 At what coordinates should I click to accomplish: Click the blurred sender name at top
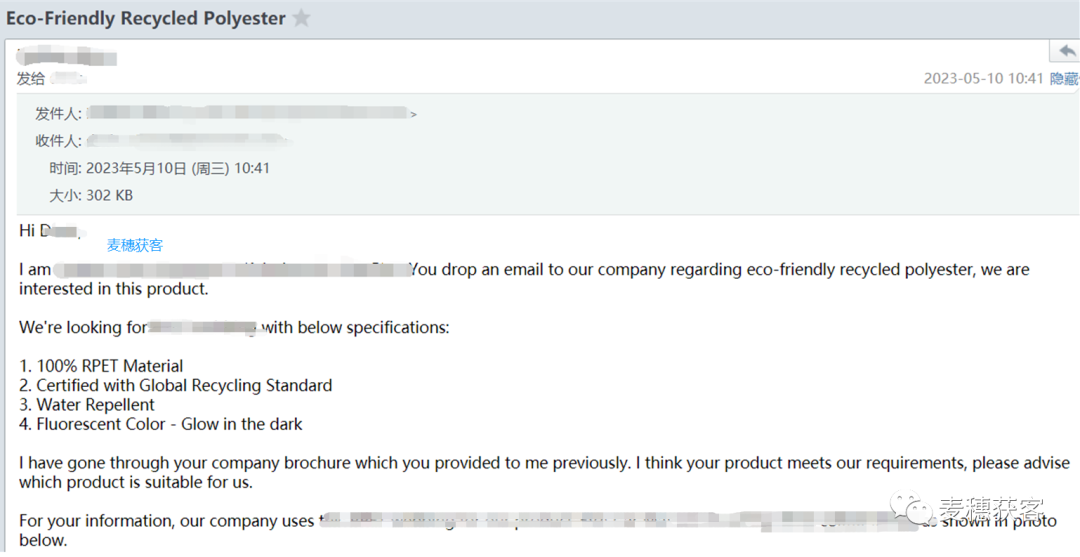coord(68,56)
